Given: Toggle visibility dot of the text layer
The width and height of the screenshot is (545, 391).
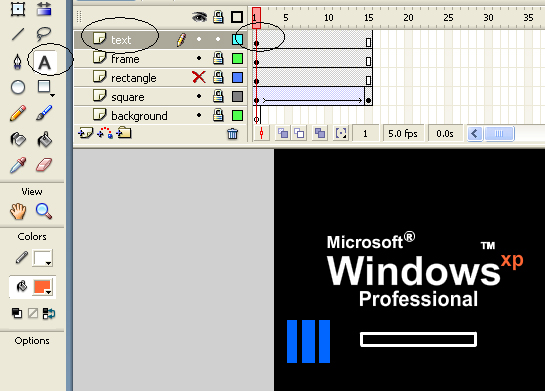Looking at the screenshot, I should pyautogui.click(x=199, y=39).
